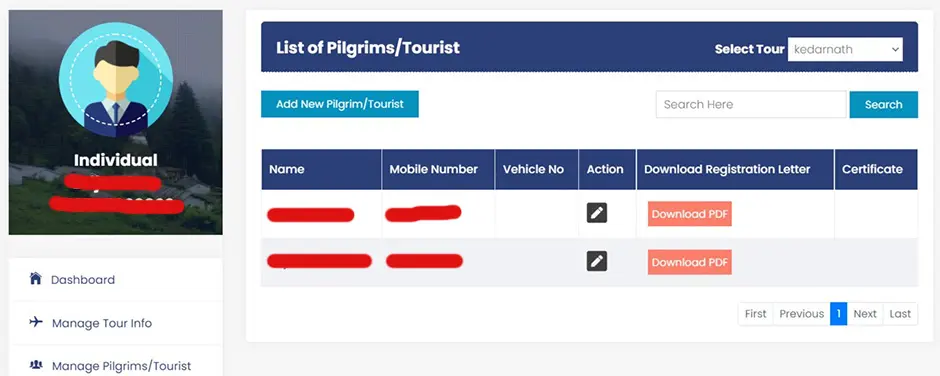Click the edit pencil icon in first row
The height and width of the screenshot is (376, 940).
pyautogui.click(x=596, y=213)
